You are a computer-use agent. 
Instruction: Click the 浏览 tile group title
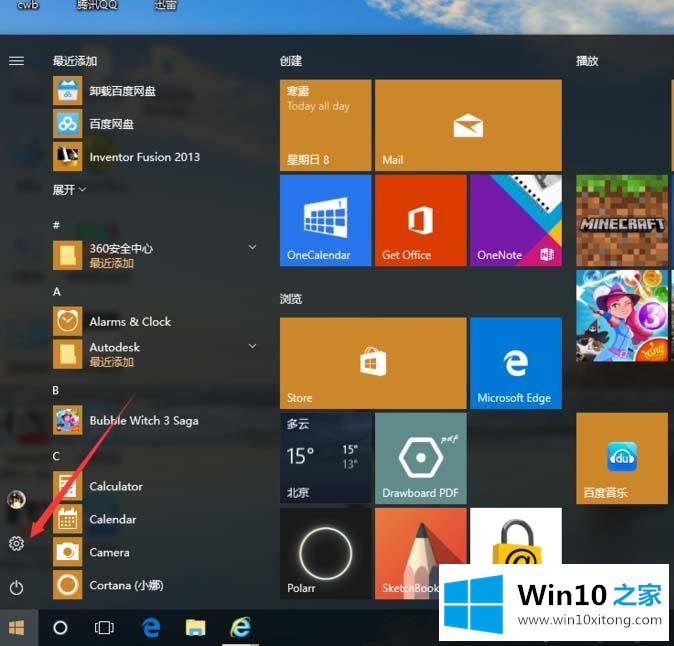coord(291,299)
